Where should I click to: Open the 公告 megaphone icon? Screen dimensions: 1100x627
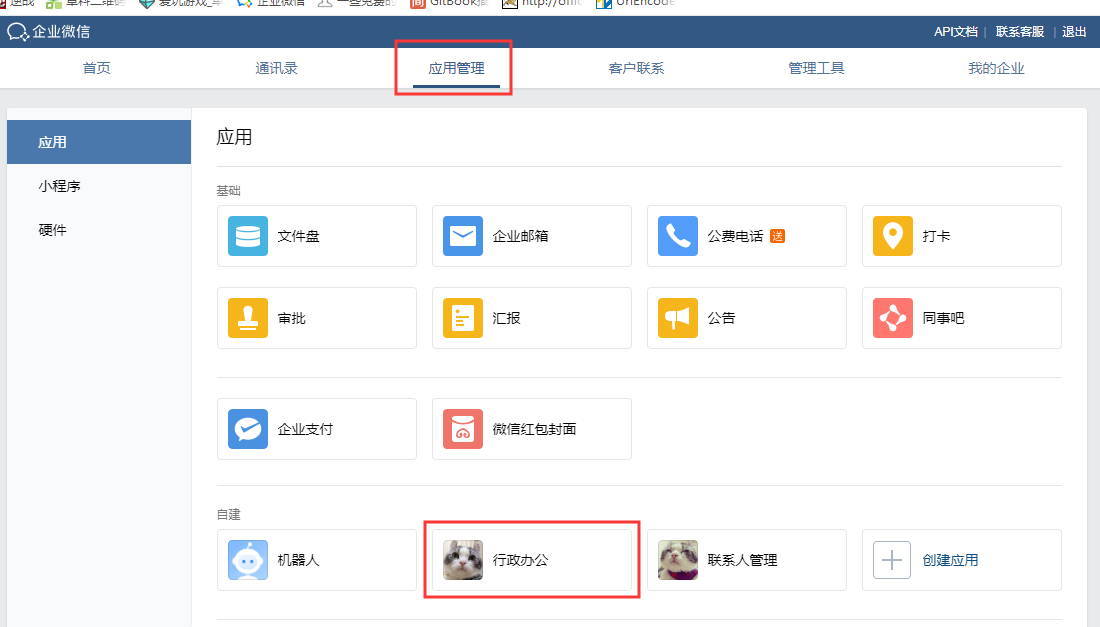pyautogui.click(x=678, y=318)
